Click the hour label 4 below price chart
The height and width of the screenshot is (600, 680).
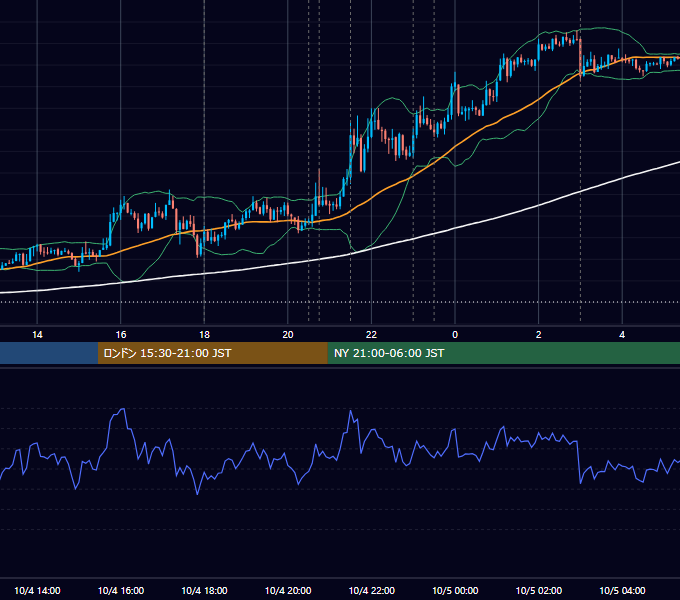click(x=622, y=335)
